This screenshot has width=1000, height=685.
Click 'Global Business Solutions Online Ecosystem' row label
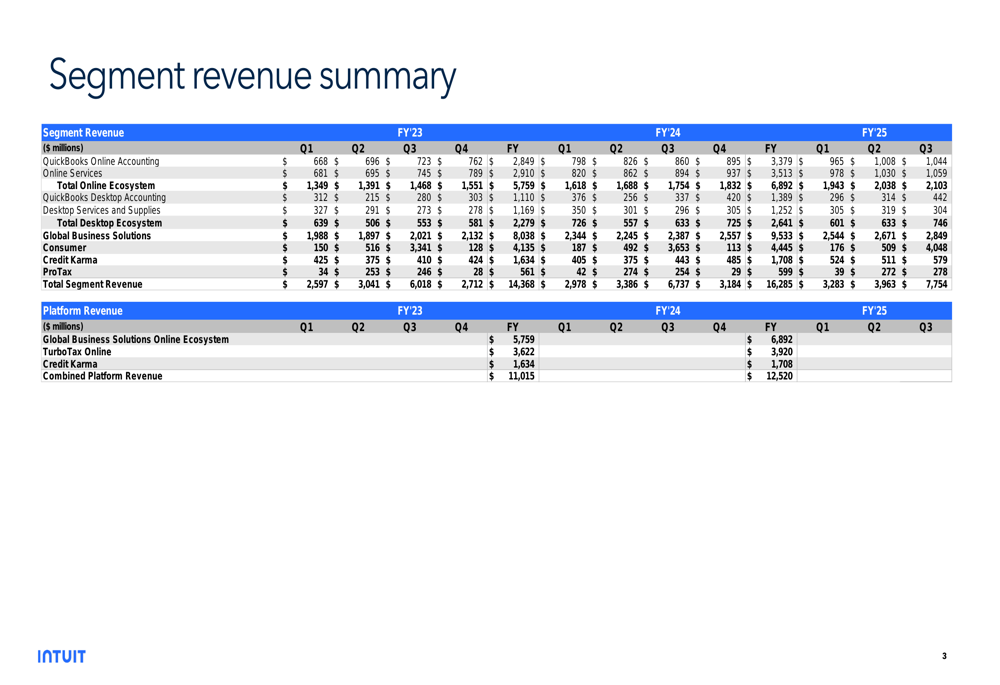point(135,339)
